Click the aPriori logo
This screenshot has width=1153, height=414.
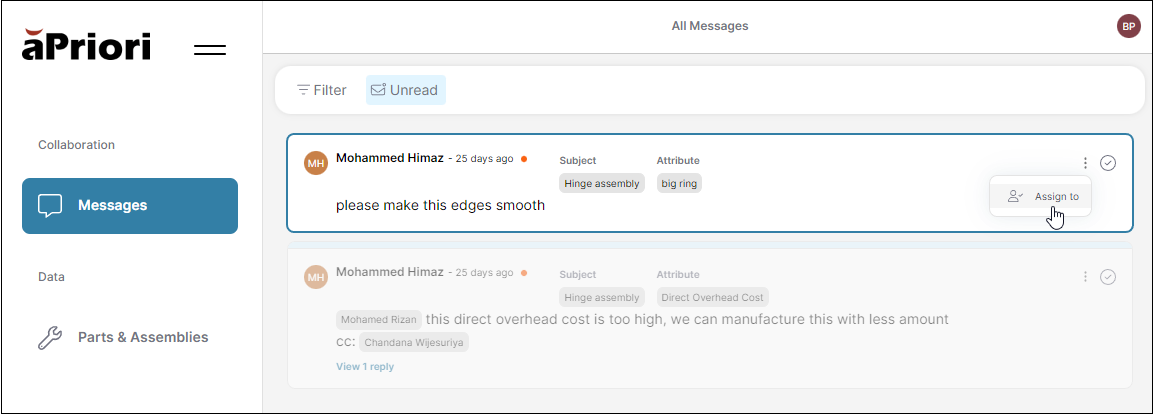tap(86, 45)
